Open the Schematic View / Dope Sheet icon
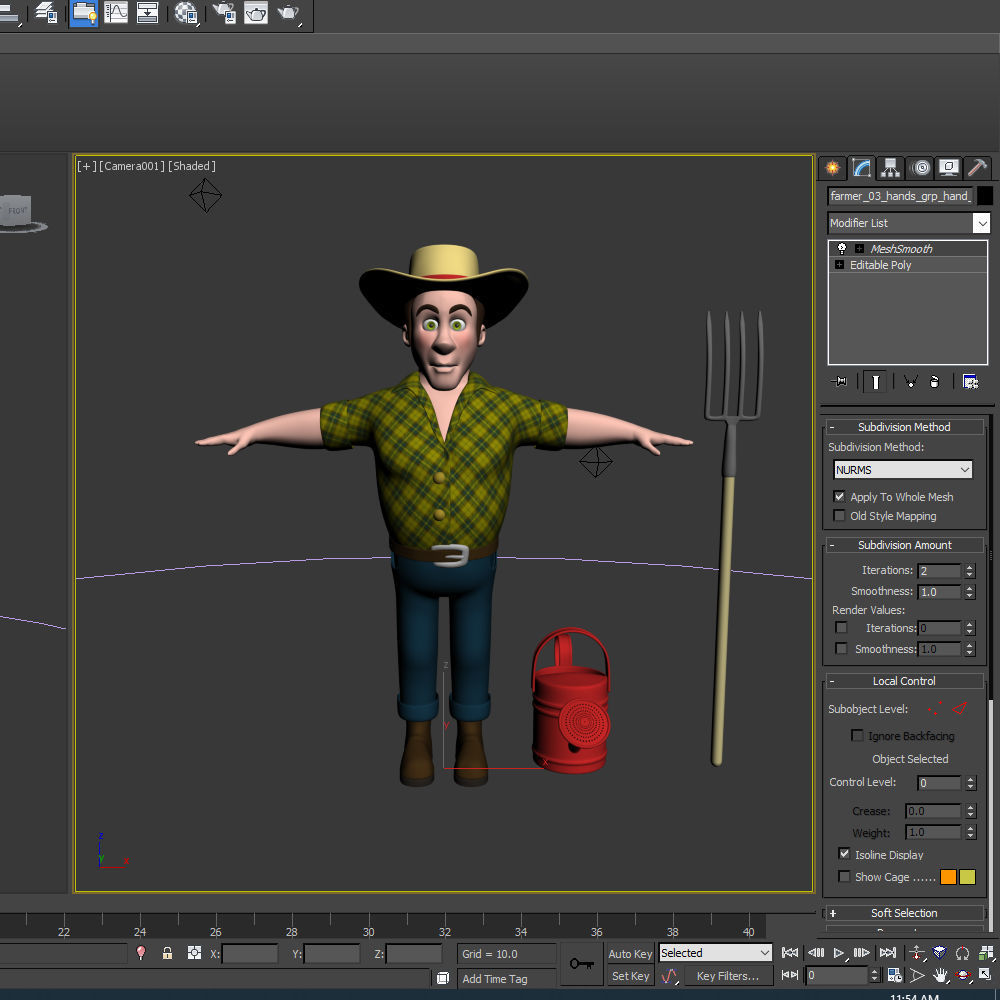This screenshot has width=1000, height=1000. [147, 13]
